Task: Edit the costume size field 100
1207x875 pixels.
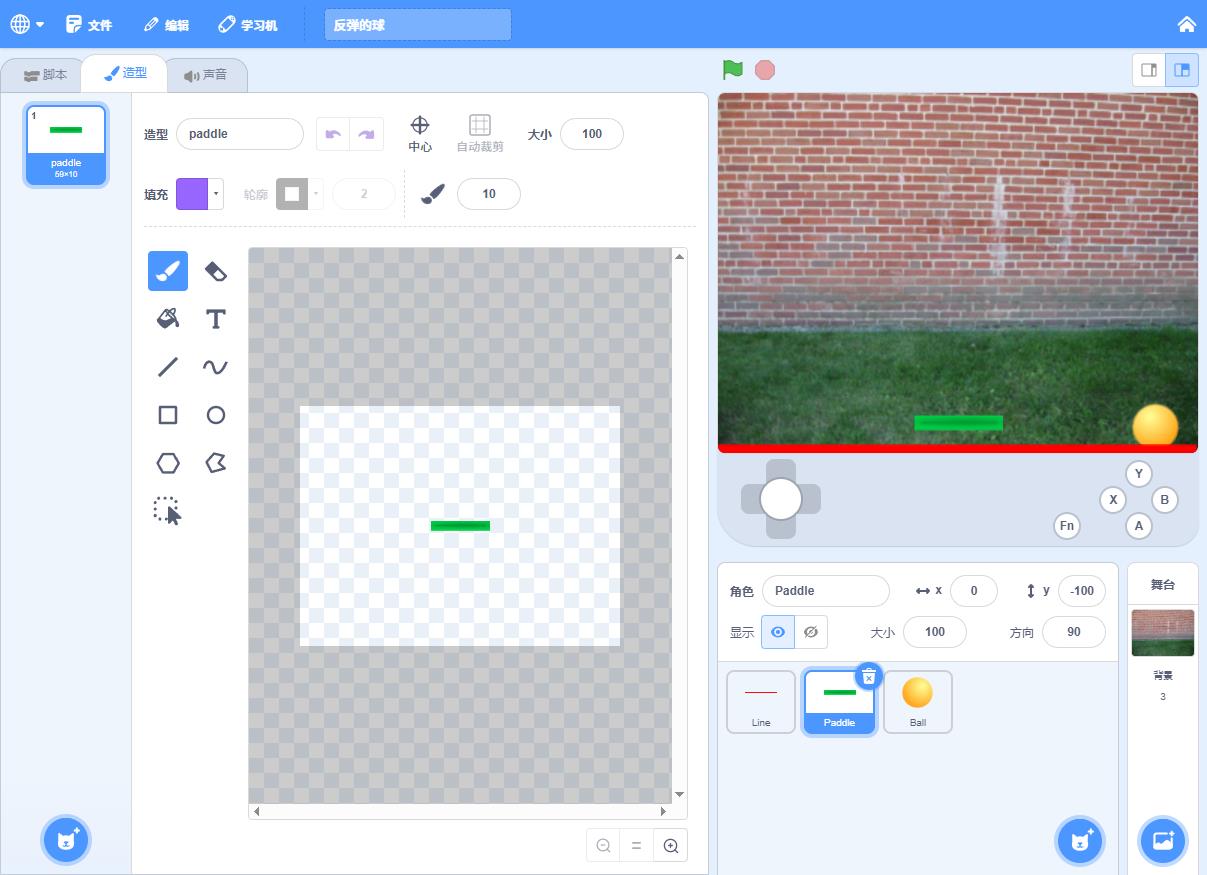Action: coord(592,134)
